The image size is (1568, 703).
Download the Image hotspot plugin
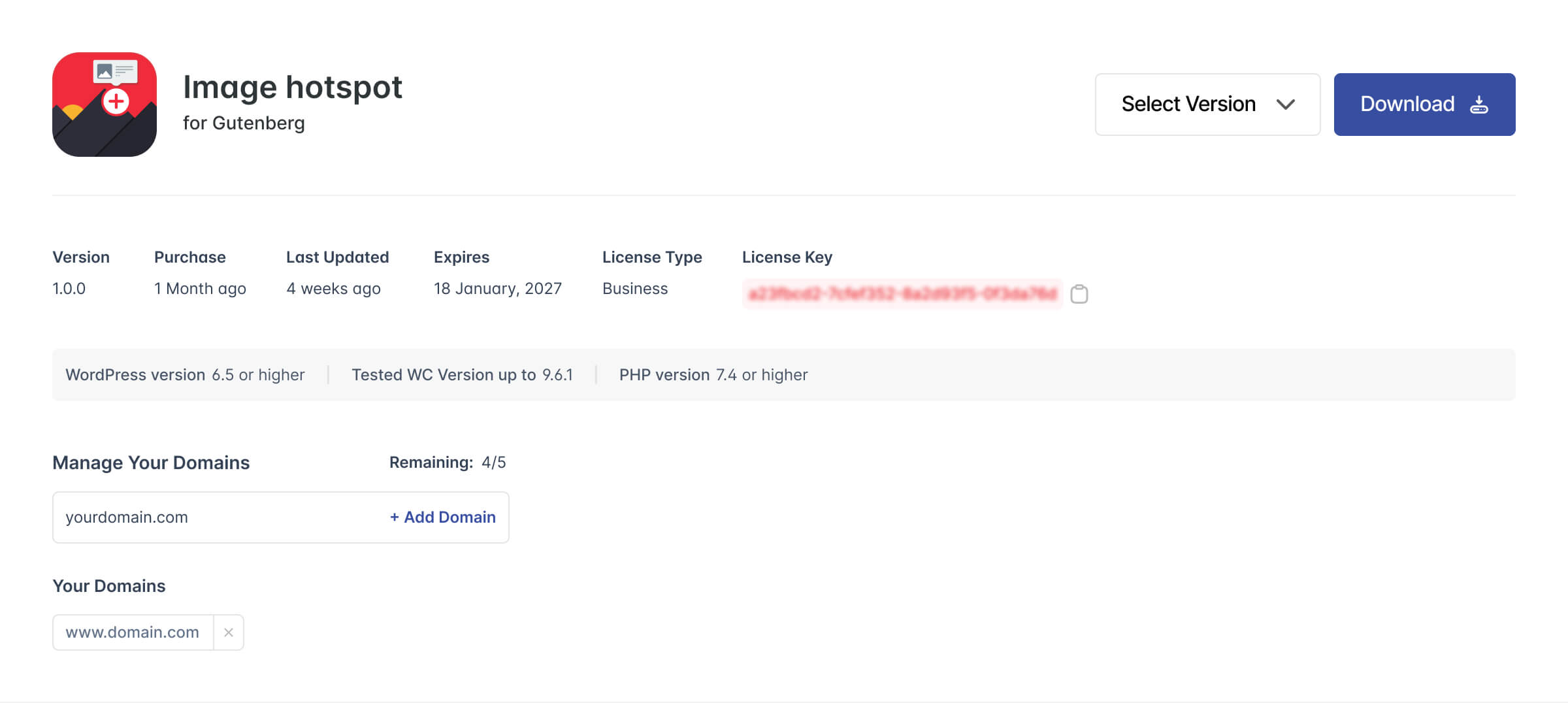coord(1424,104)
